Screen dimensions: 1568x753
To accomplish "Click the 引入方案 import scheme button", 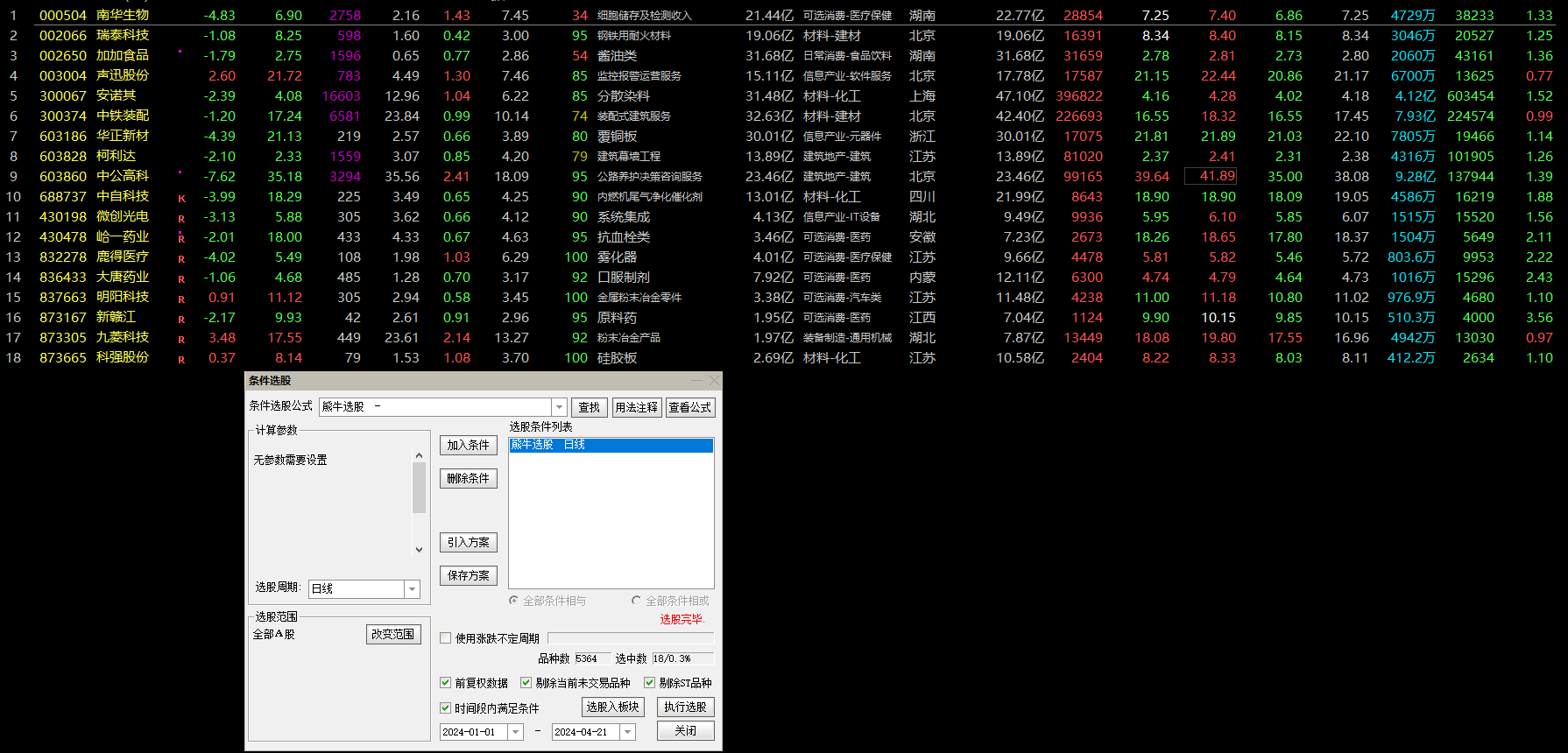I will click(469, 542).
